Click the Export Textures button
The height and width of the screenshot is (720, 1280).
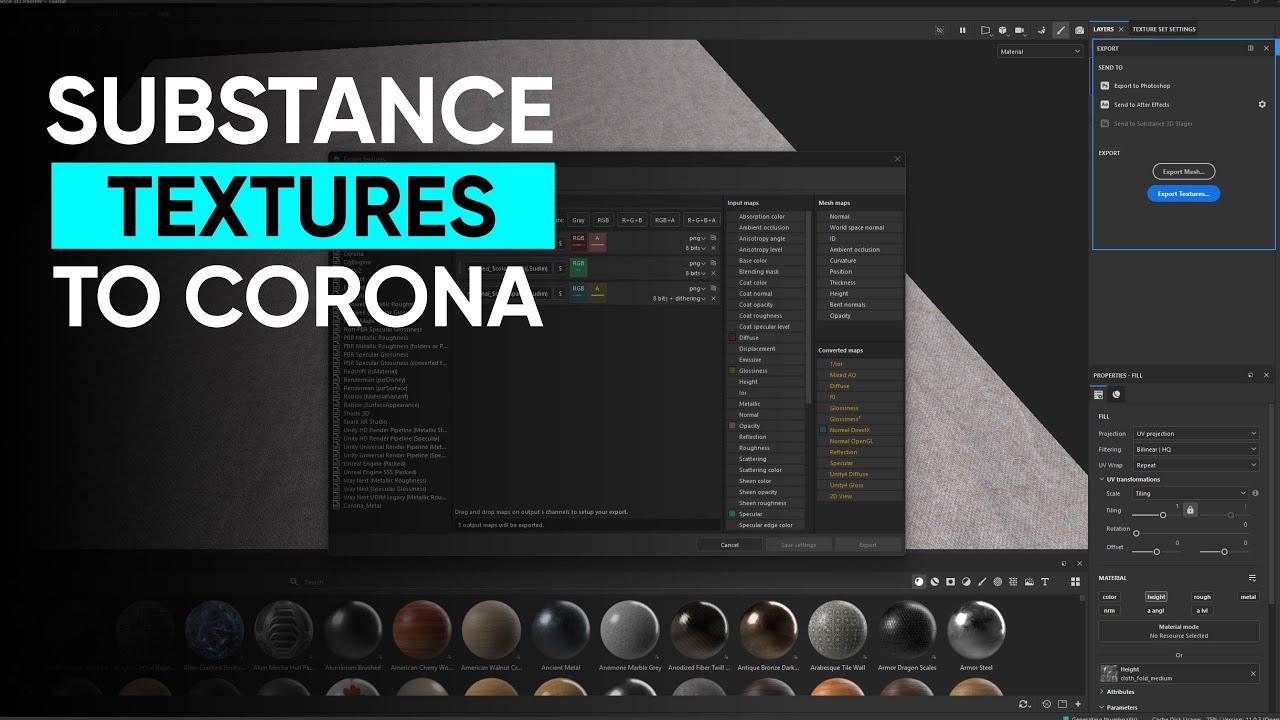click(x=1183, y=193)
